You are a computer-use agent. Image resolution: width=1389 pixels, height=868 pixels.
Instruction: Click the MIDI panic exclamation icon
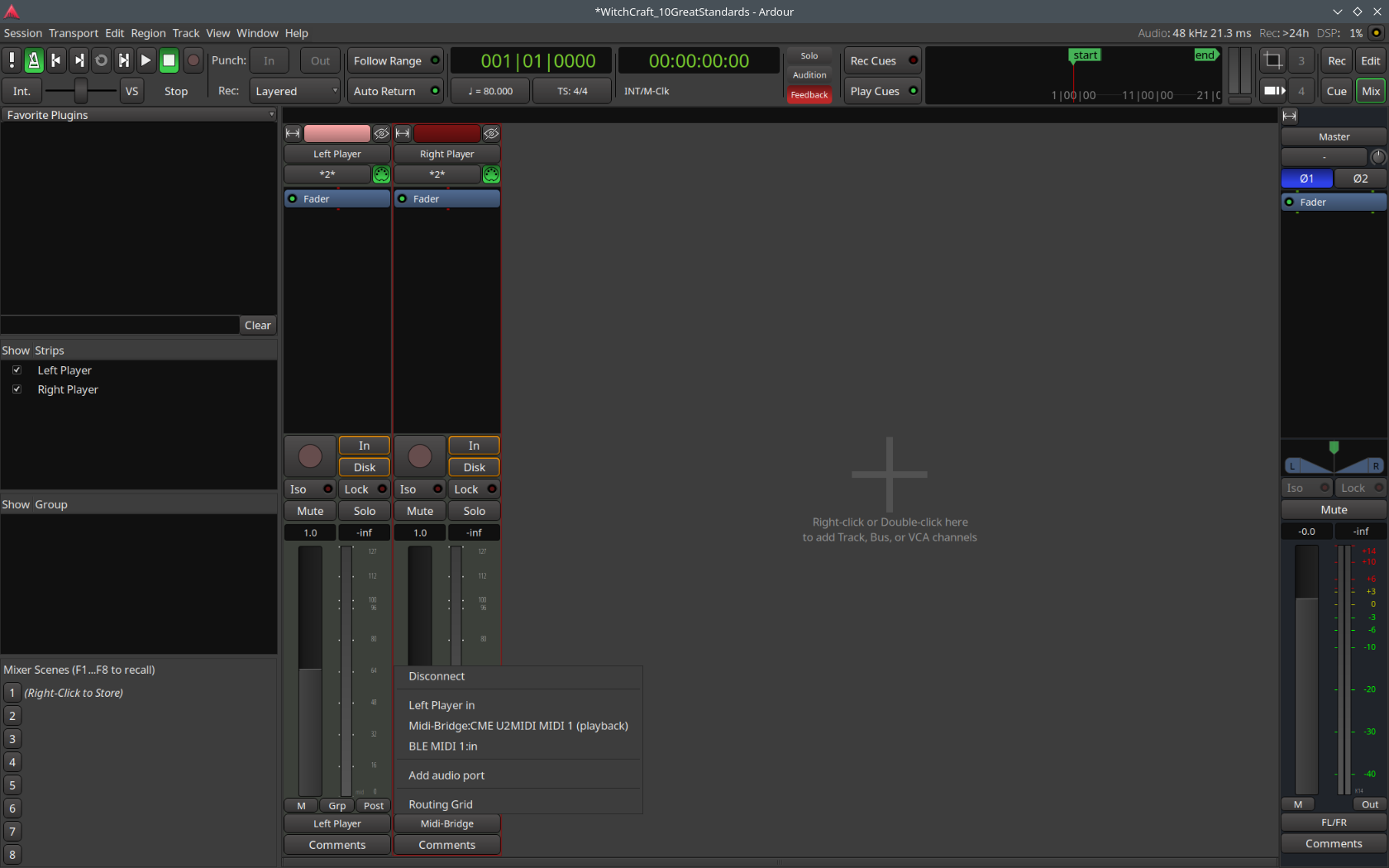click(x=12, y=60)
